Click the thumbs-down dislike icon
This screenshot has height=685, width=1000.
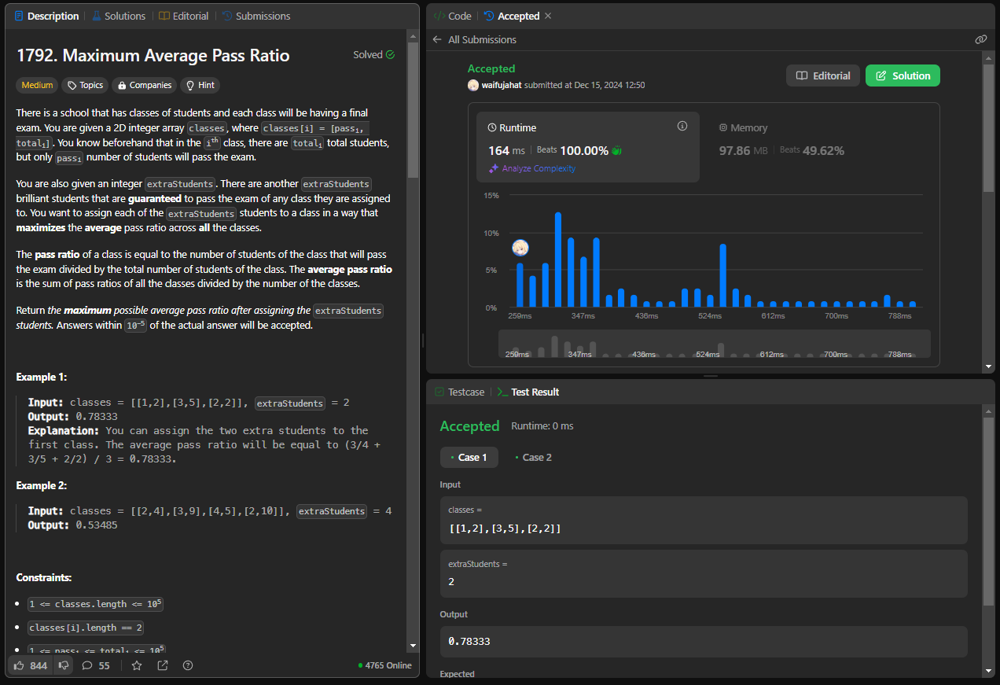[64, 666]
